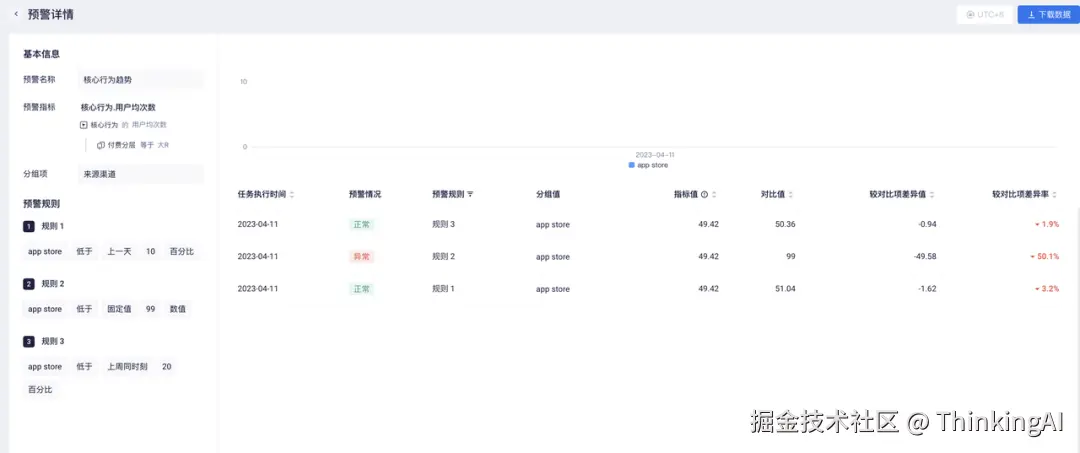Screen dimensions: 1080x453
Task: Click the 规则 3 cell in table
Action: tap(444, 224)
